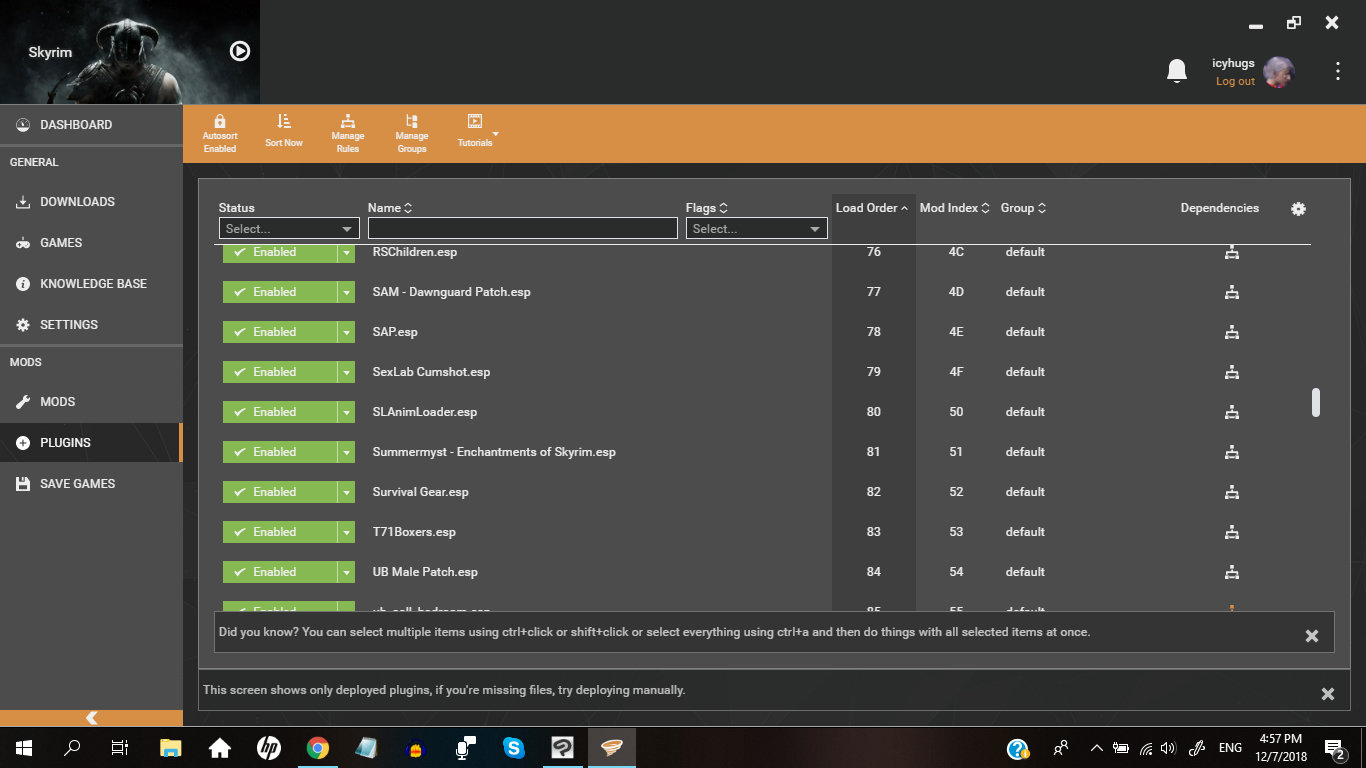Click dependencies icon for T71Boxers.esp
Viewport: 1366px width, 768px height.
(1232, 532)
